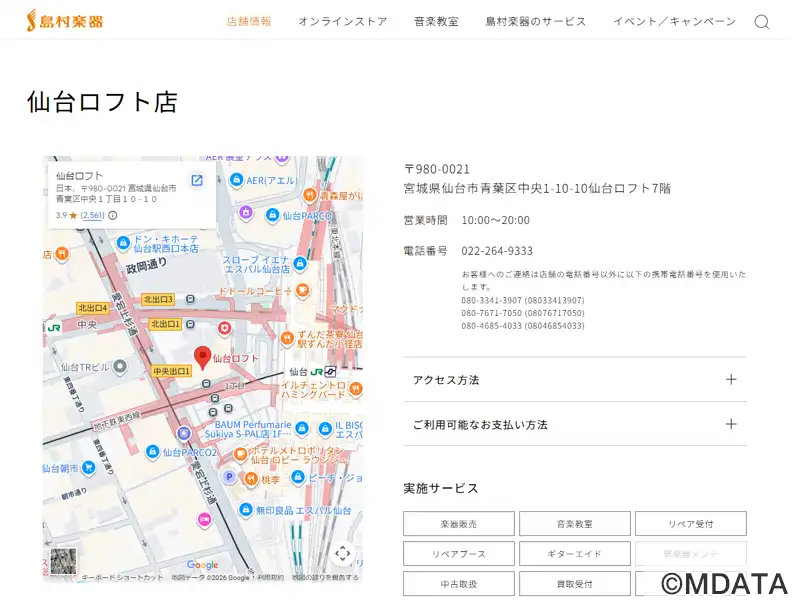Expand the アクセス方法 section

(574, 380)
